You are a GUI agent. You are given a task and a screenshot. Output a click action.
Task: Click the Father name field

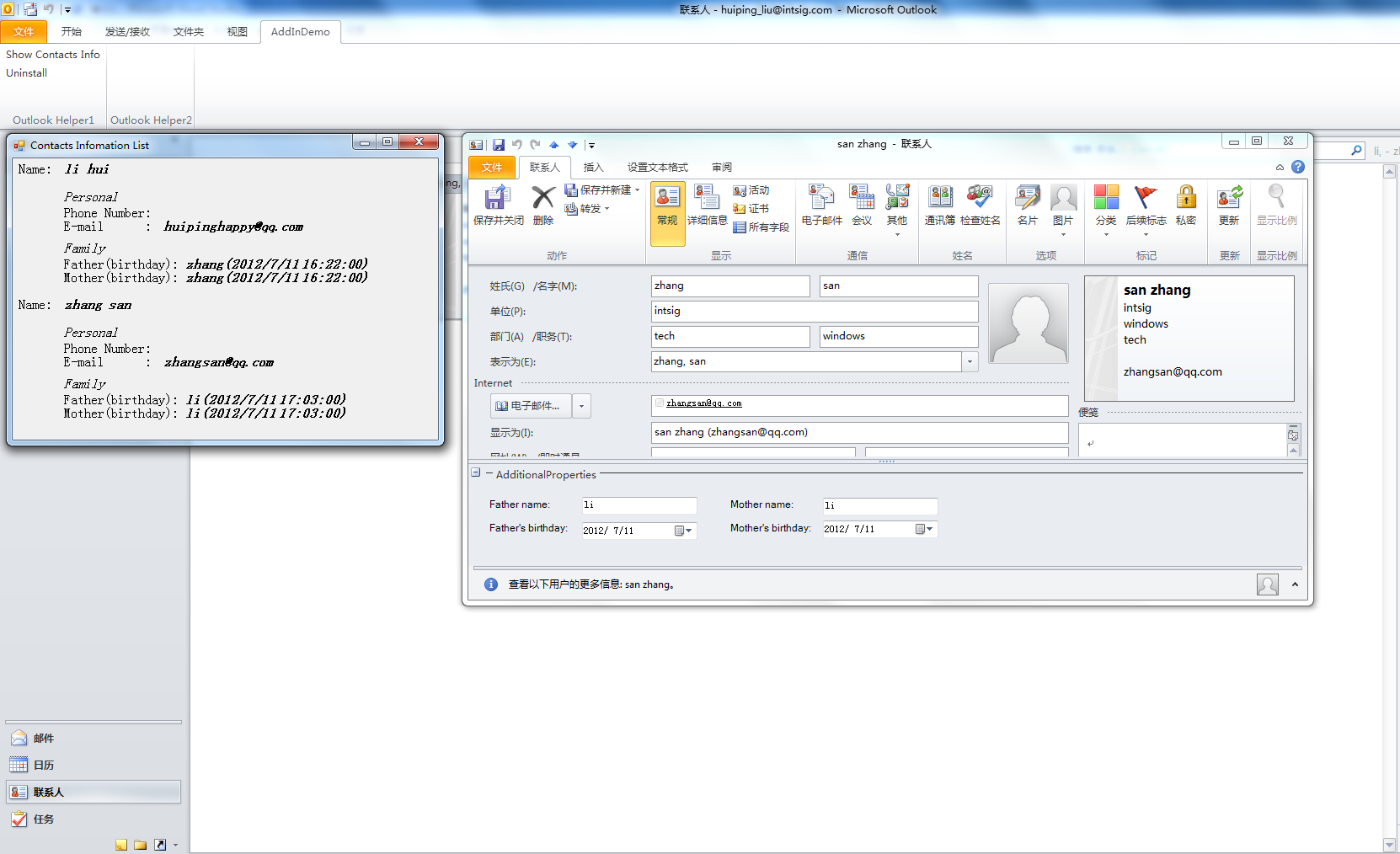click(x=639, y=505)
